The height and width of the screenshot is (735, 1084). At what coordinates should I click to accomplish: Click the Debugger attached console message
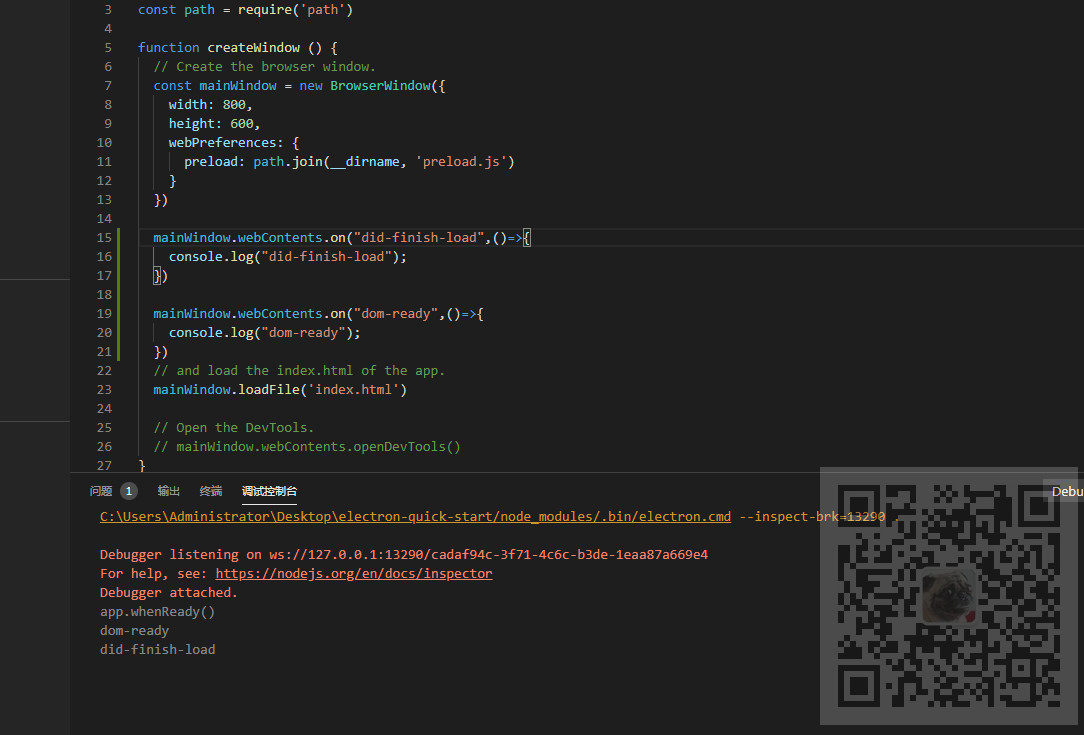point(171,592)
